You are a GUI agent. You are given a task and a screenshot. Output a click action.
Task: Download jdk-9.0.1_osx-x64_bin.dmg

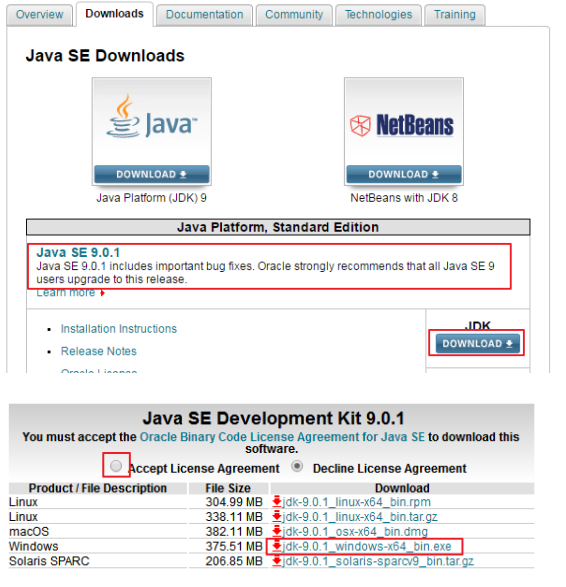pos(355,532)
